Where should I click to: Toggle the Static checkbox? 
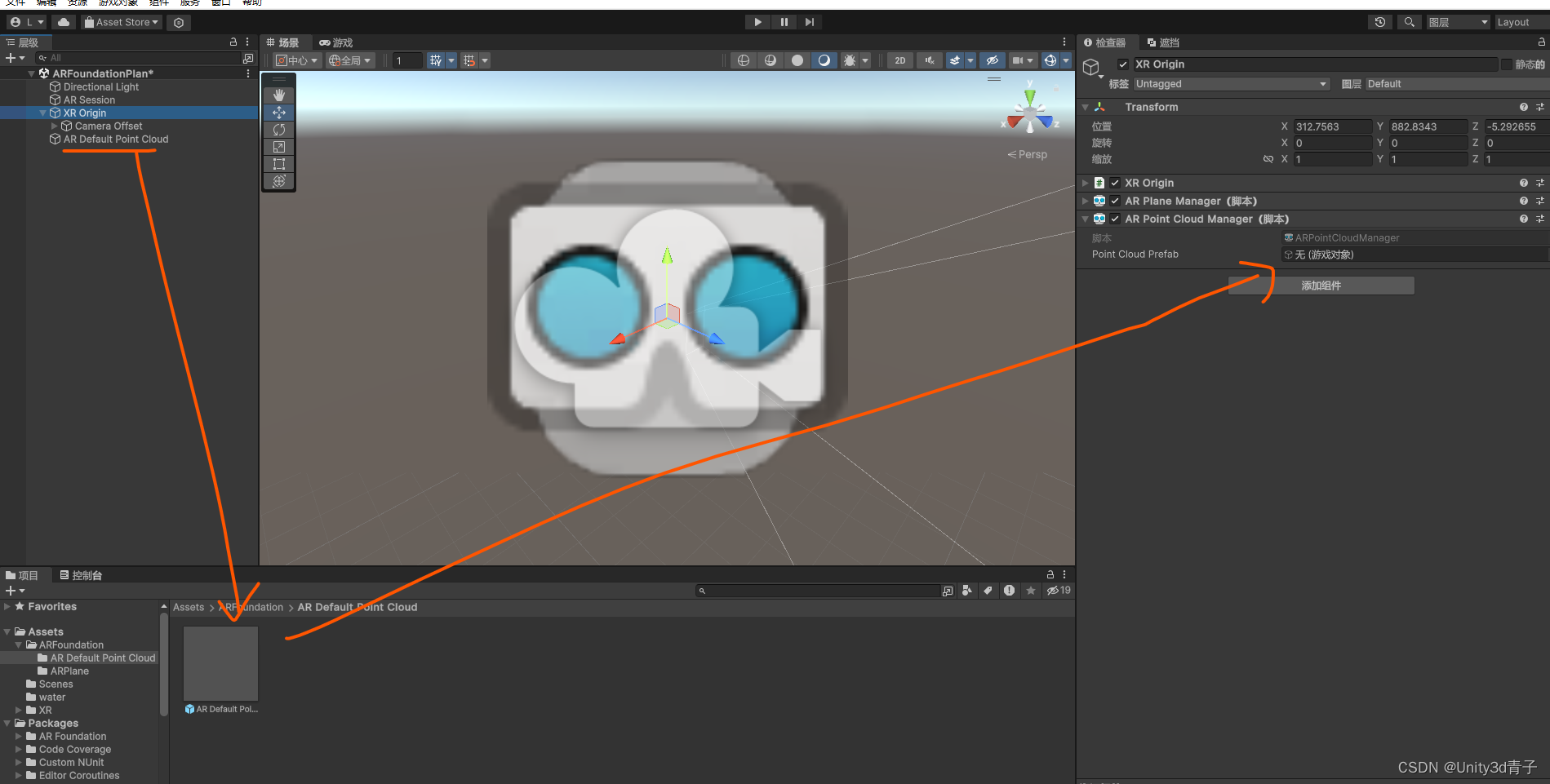point(1507,64)
